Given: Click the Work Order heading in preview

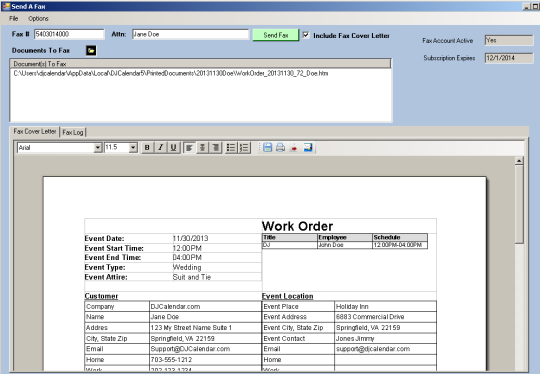Looking at the screenshot, I should coord(297,226).
